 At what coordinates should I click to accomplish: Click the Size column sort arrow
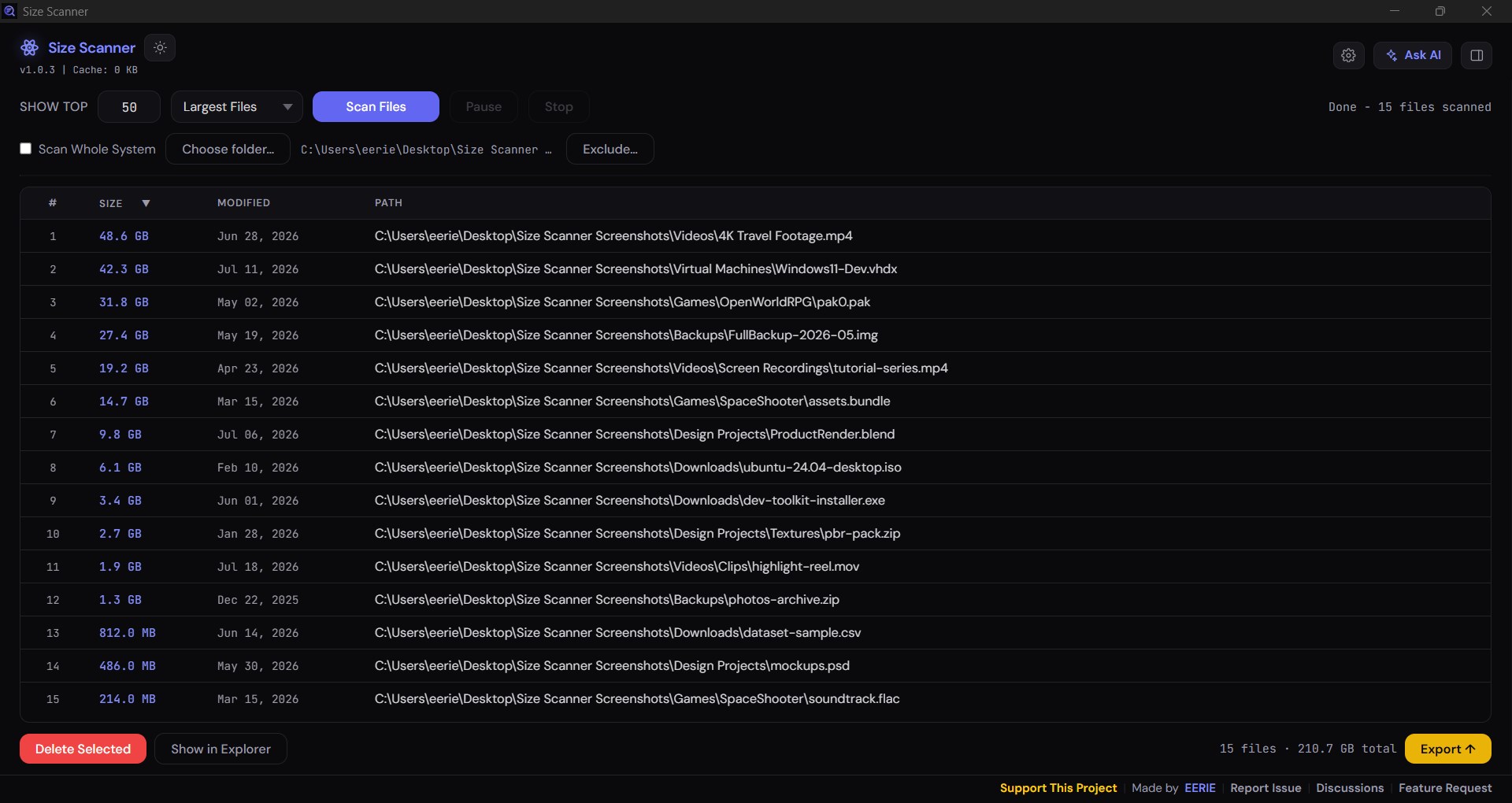tap(146, 203)
